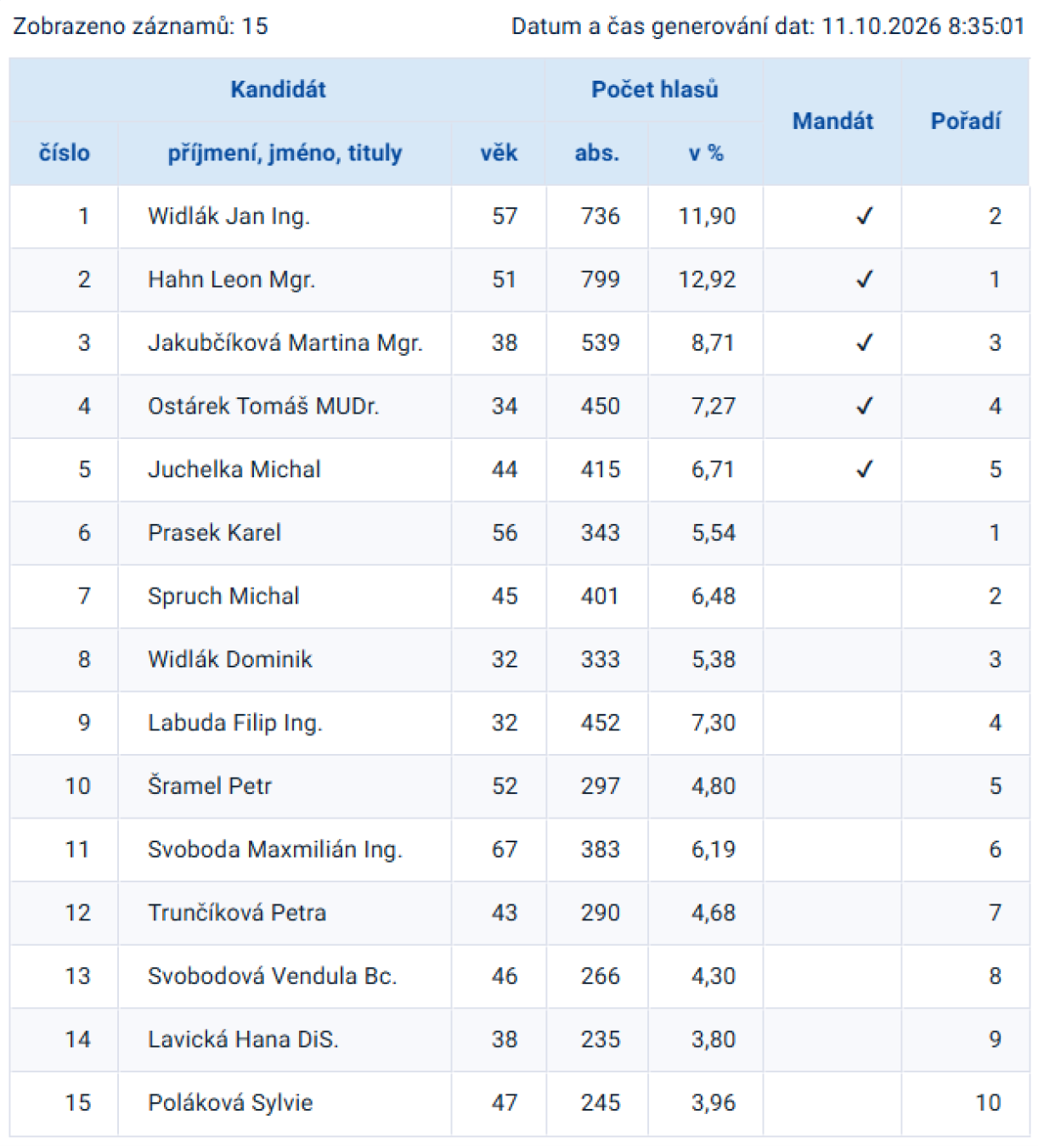1038x1148 pixels.
Task: Select candidate name "Labuda Filip Ing."
Action: [x=235, y=723]
